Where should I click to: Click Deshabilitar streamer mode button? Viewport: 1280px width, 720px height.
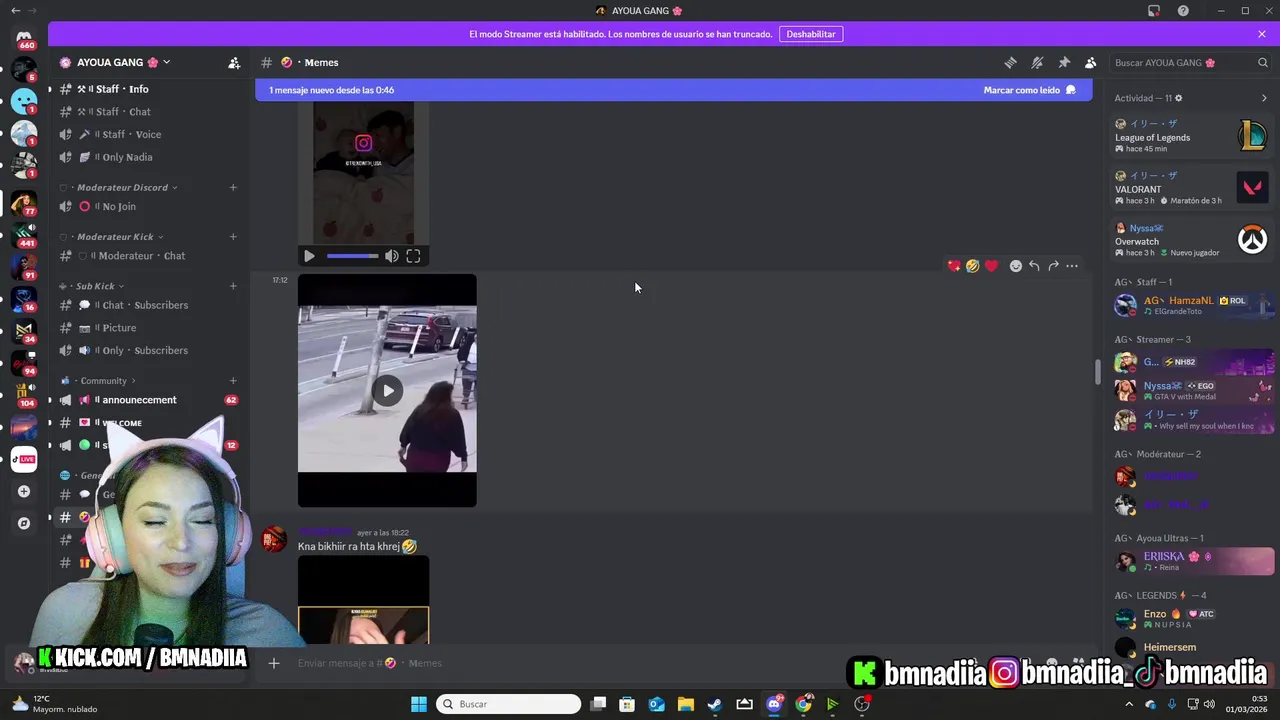point(810,34)
